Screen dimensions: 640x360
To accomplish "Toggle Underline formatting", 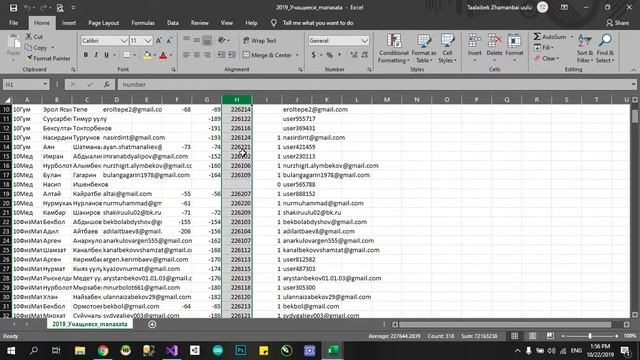I will (x=107, y=55).
